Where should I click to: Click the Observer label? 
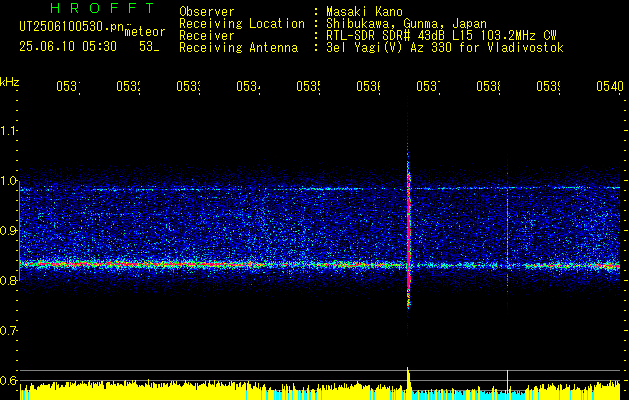[207, 12]
